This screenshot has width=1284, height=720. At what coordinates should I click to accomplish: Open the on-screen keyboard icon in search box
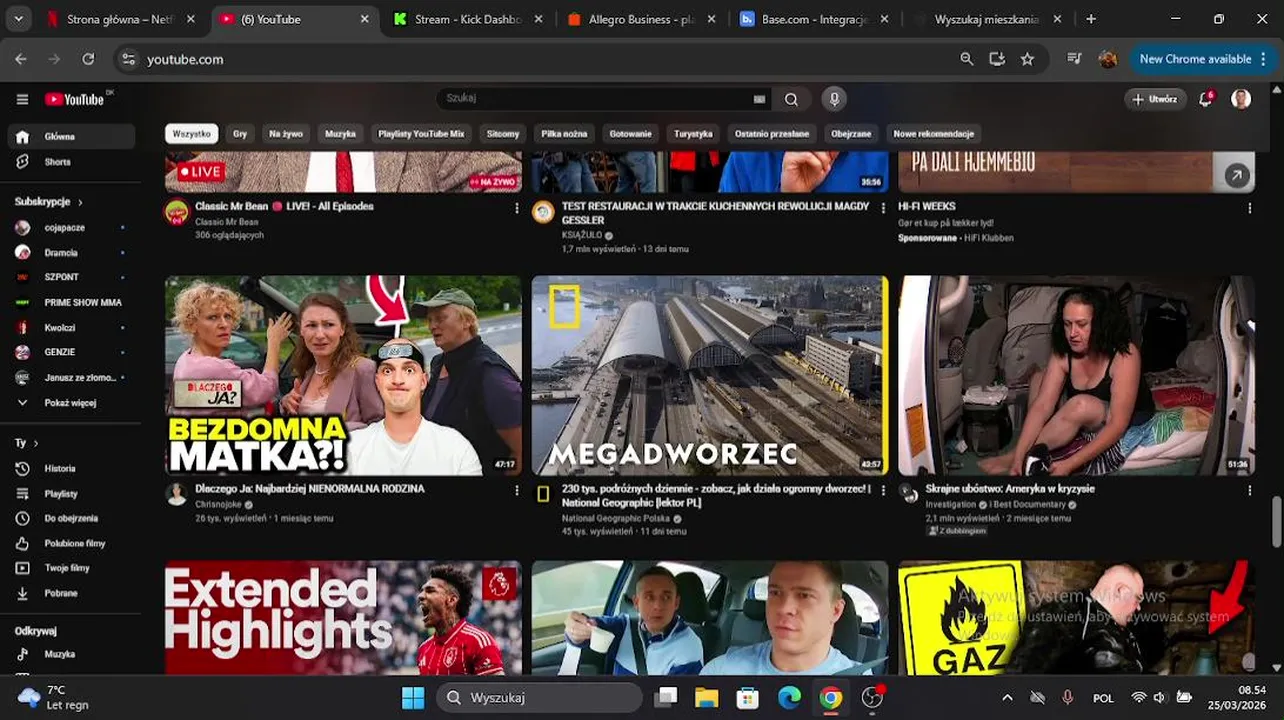point(759,99)
